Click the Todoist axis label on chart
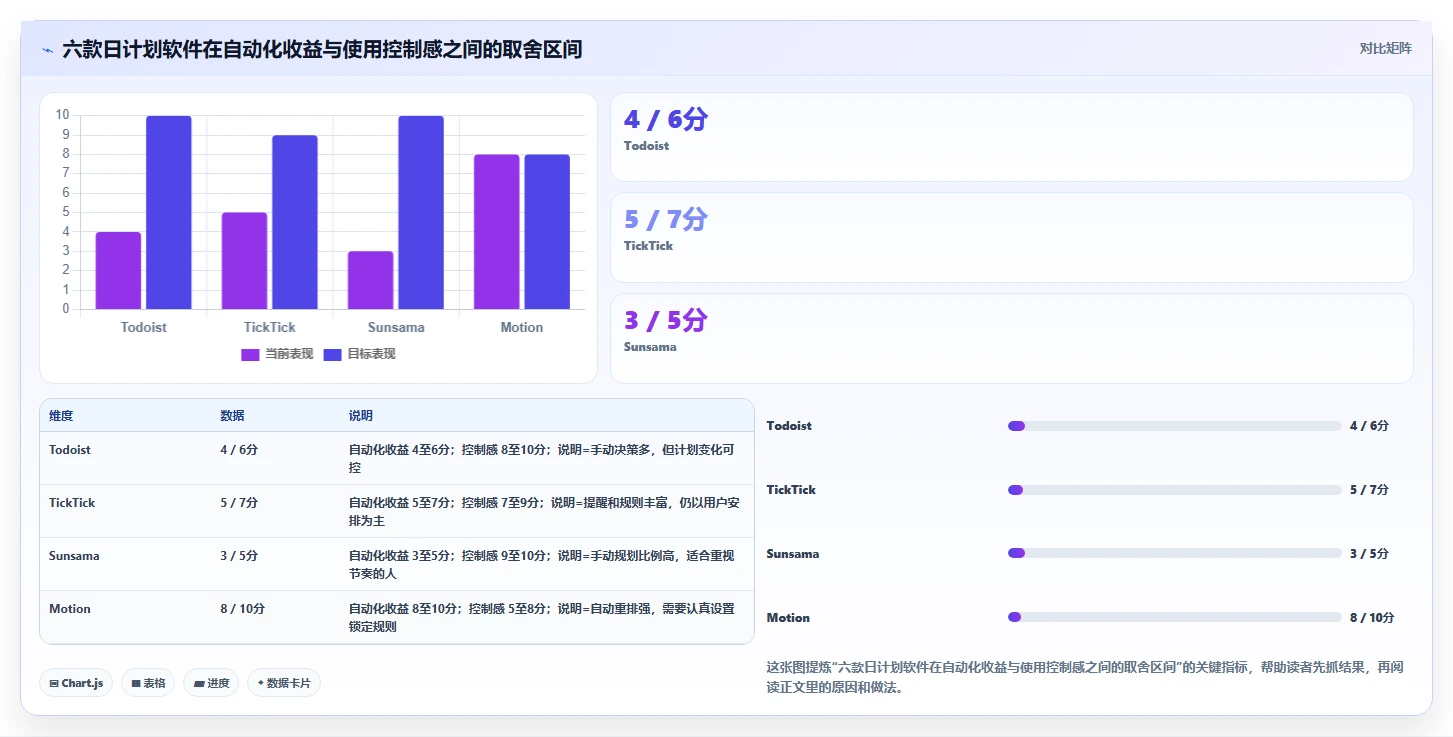This screenshot has height=737, width=1453. (144, 328)
